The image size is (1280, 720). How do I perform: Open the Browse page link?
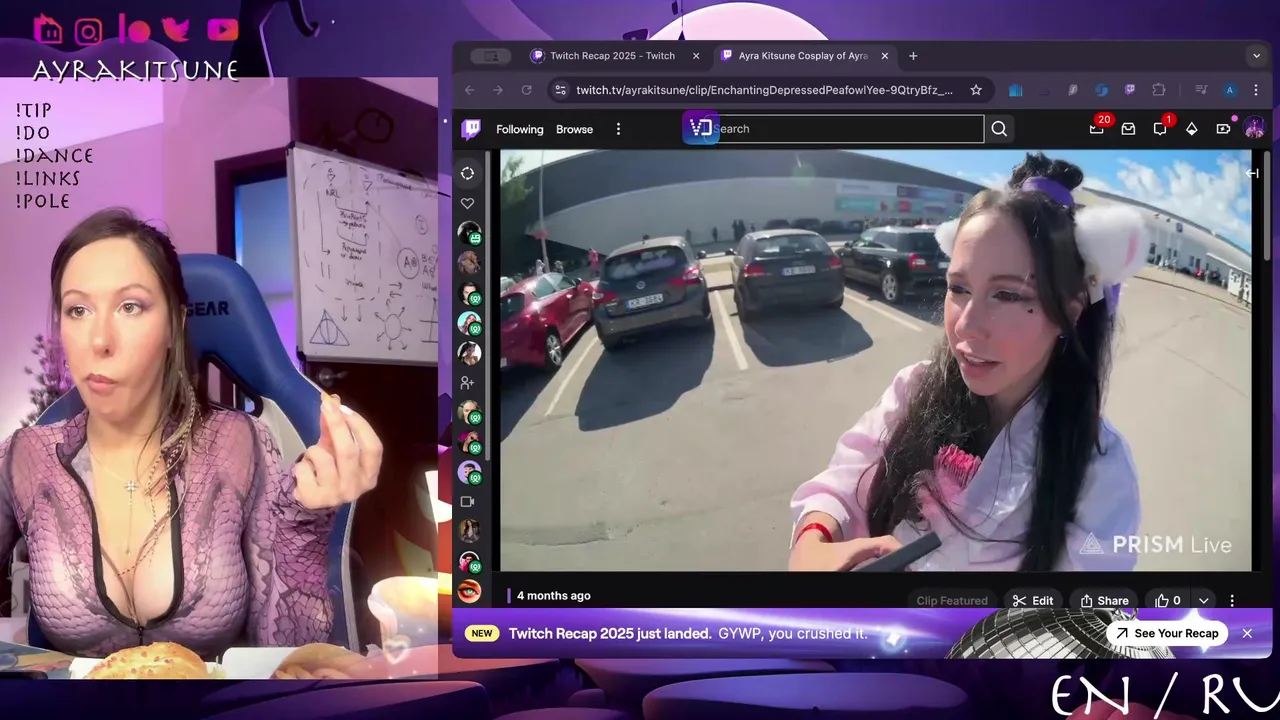(574, 129)
